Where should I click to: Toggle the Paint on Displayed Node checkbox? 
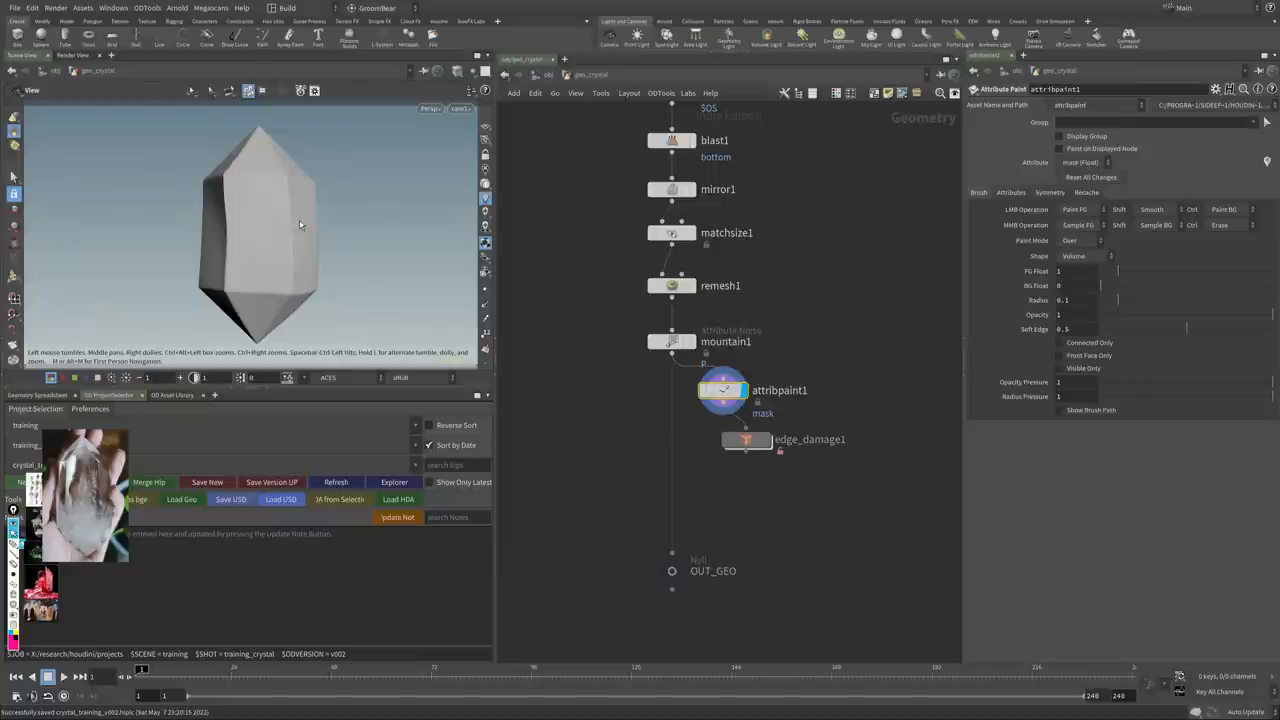pos(1059,148)
